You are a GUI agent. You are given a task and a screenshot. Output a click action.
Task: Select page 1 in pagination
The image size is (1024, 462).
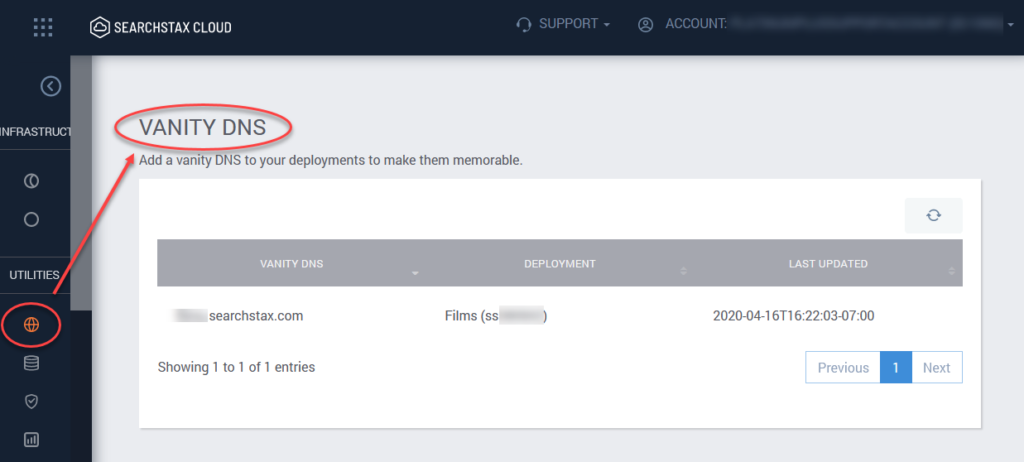point(896,367)
